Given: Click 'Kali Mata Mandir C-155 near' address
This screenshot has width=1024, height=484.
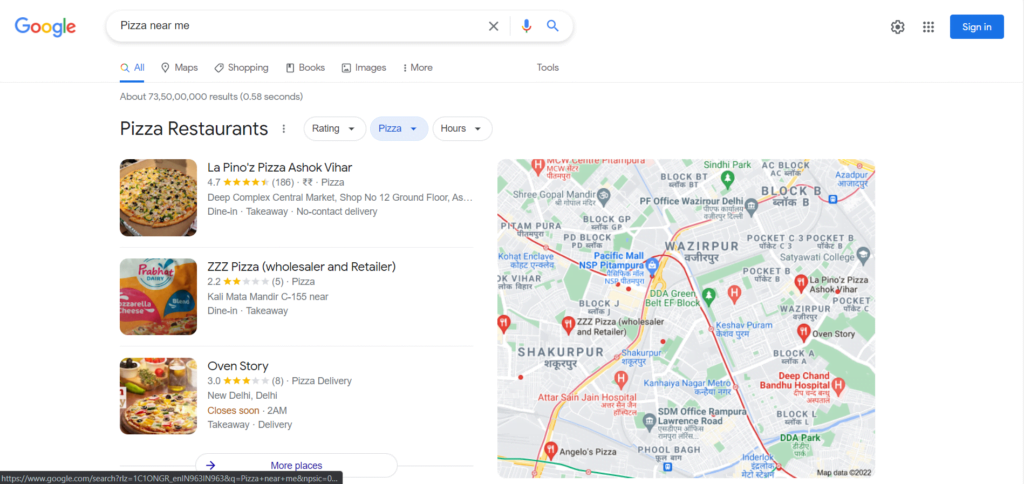Looking at the screenshot, I should click(268, 297).
